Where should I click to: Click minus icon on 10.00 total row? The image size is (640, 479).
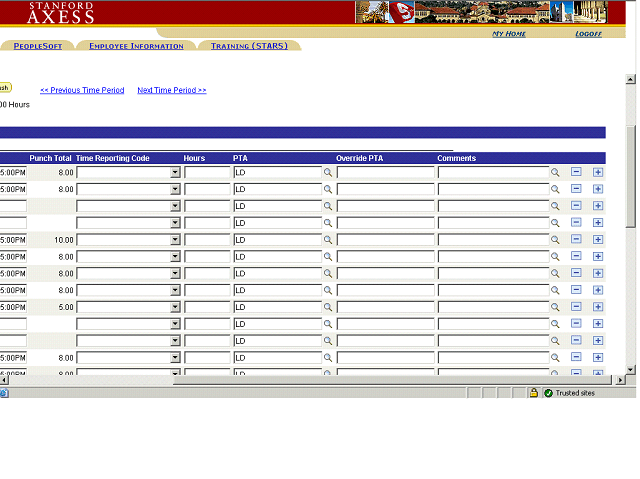coord(576,240)
